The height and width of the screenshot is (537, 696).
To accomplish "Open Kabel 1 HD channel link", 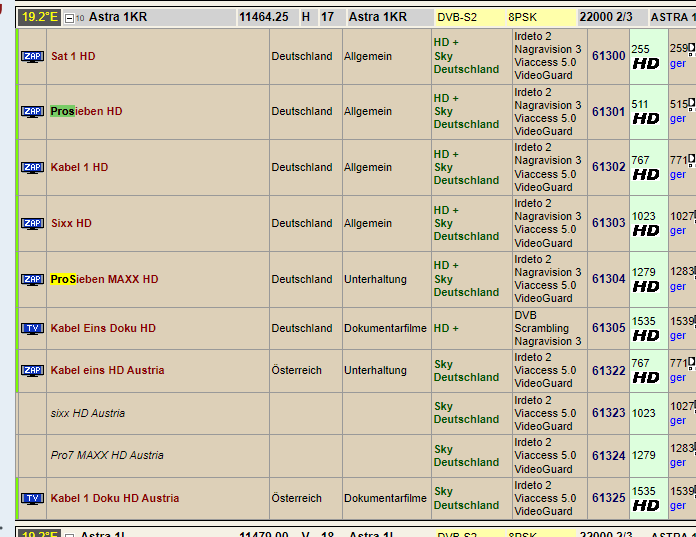I will (x=79, y=167).
